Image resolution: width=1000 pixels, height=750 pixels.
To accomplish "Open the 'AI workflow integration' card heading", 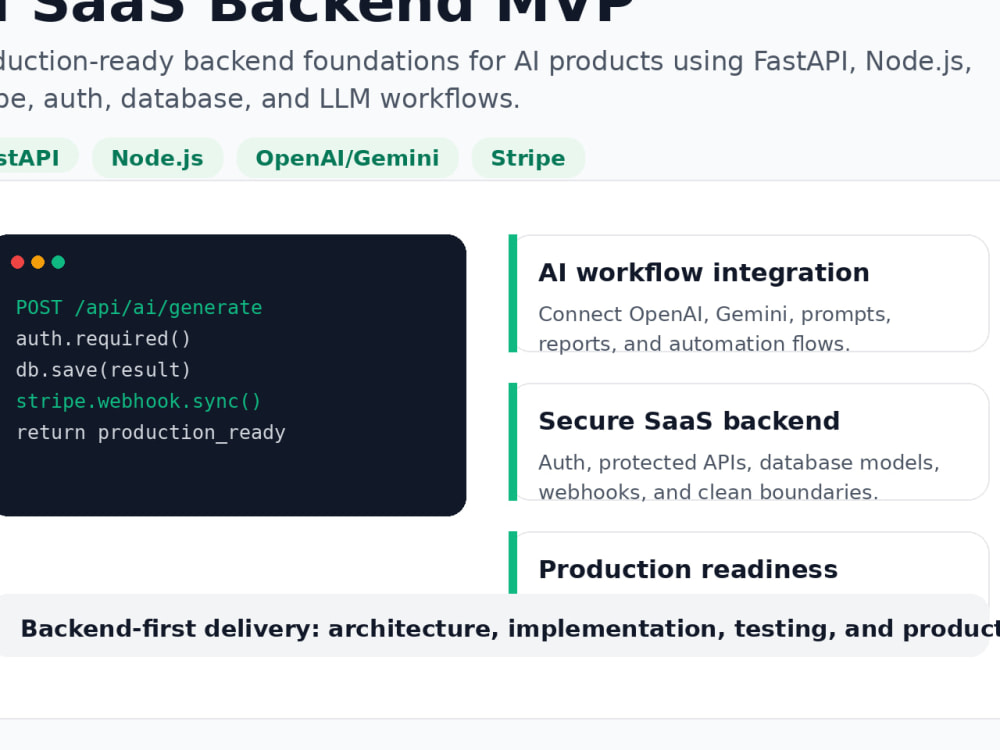I will (704, 272).
